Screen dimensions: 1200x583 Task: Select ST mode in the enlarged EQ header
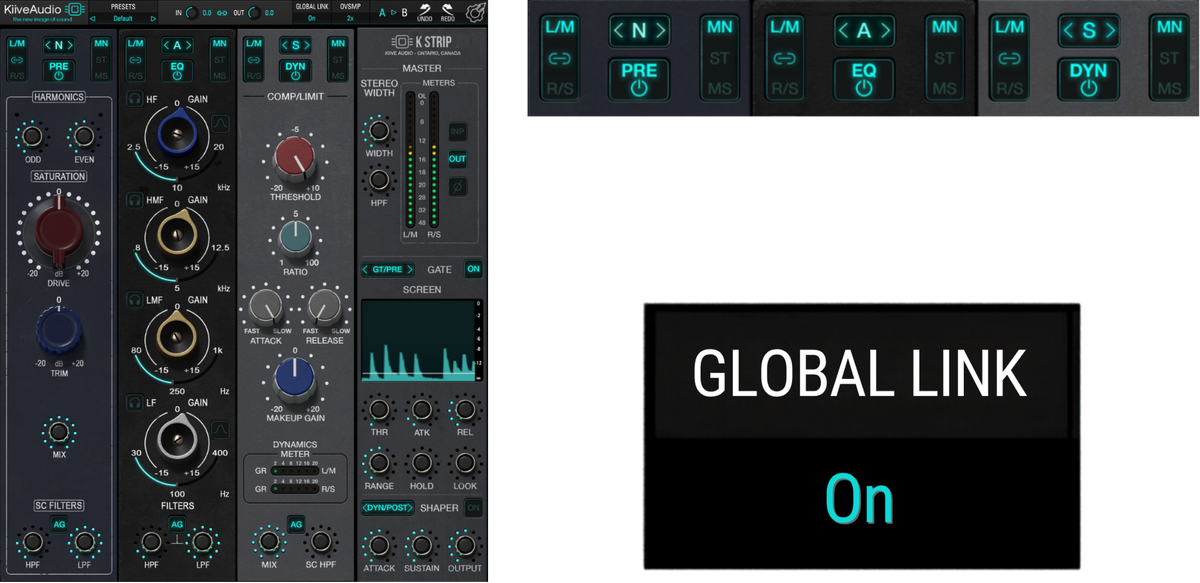(944, 58)
